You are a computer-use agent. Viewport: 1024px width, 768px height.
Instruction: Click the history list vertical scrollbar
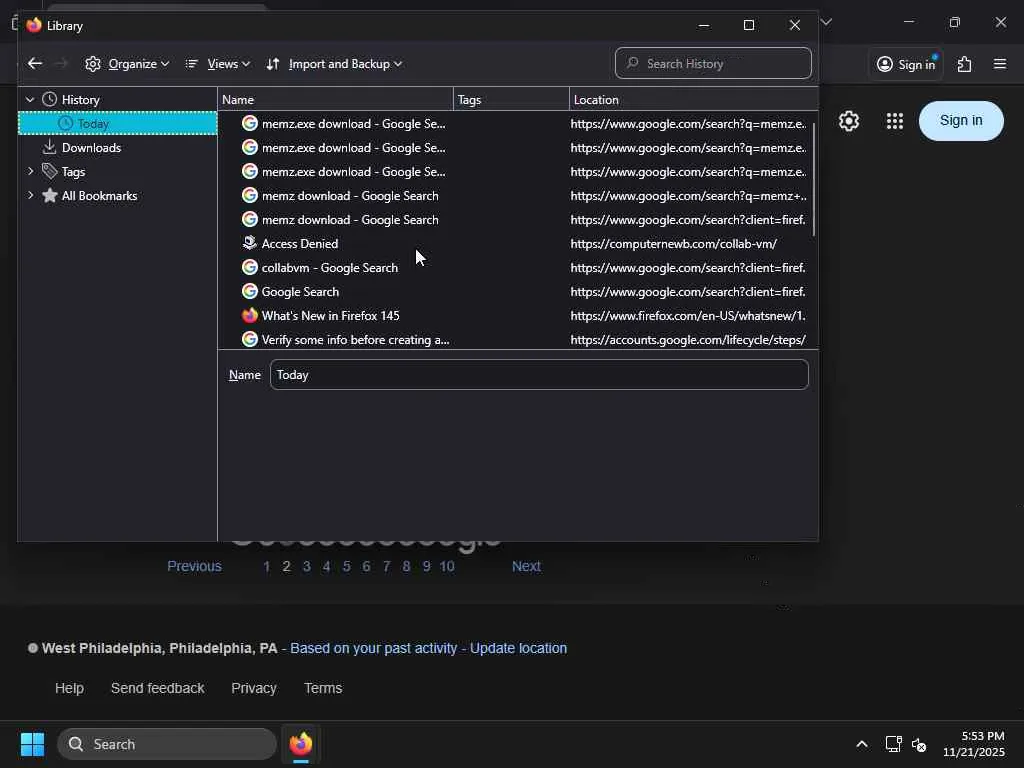click(x=814, y=179)
